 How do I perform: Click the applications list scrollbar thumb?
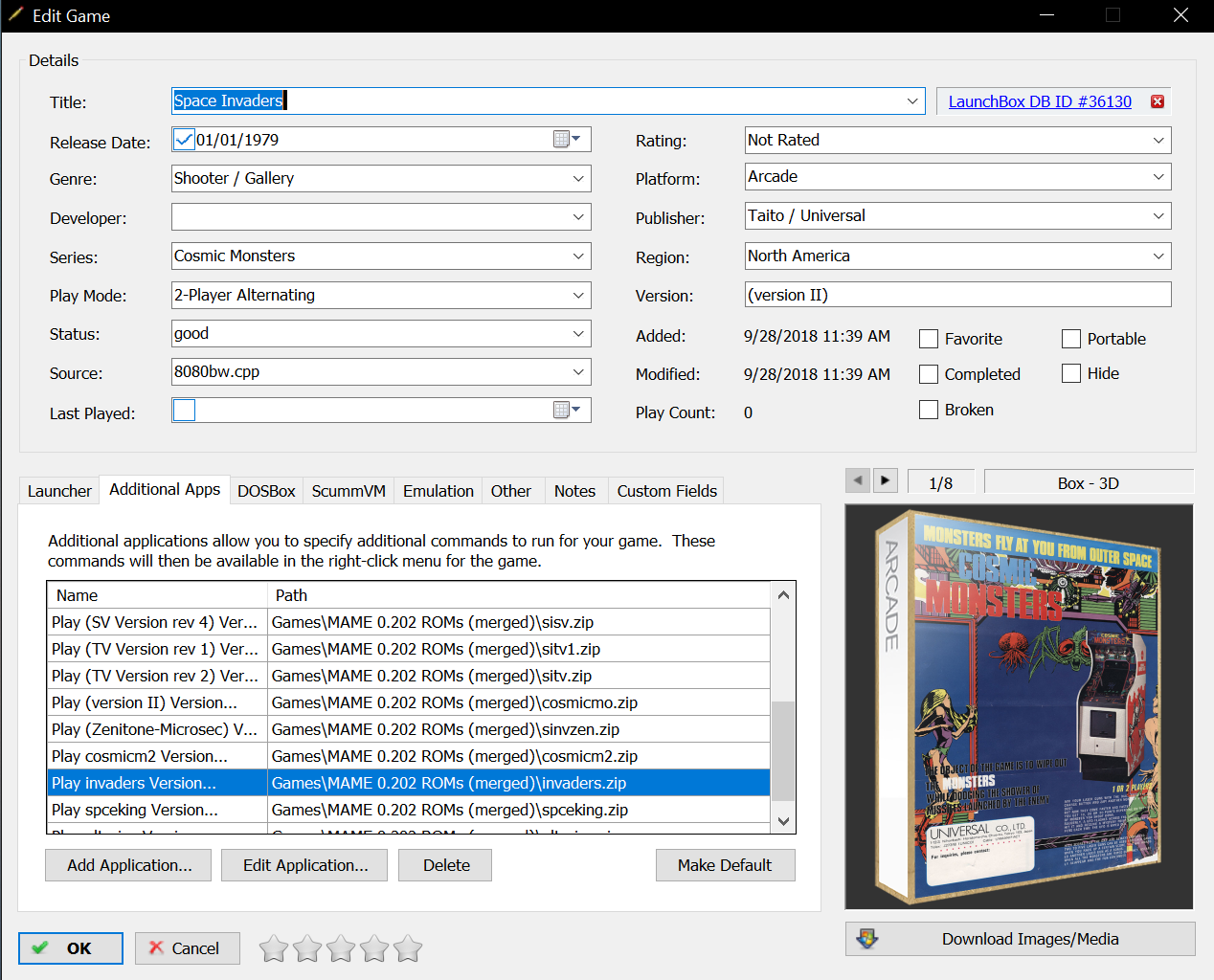783,750
